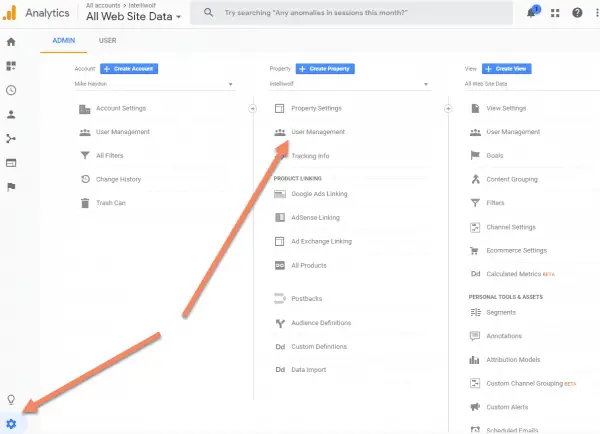Open Google Ads Linking

[x=320, y=194]
